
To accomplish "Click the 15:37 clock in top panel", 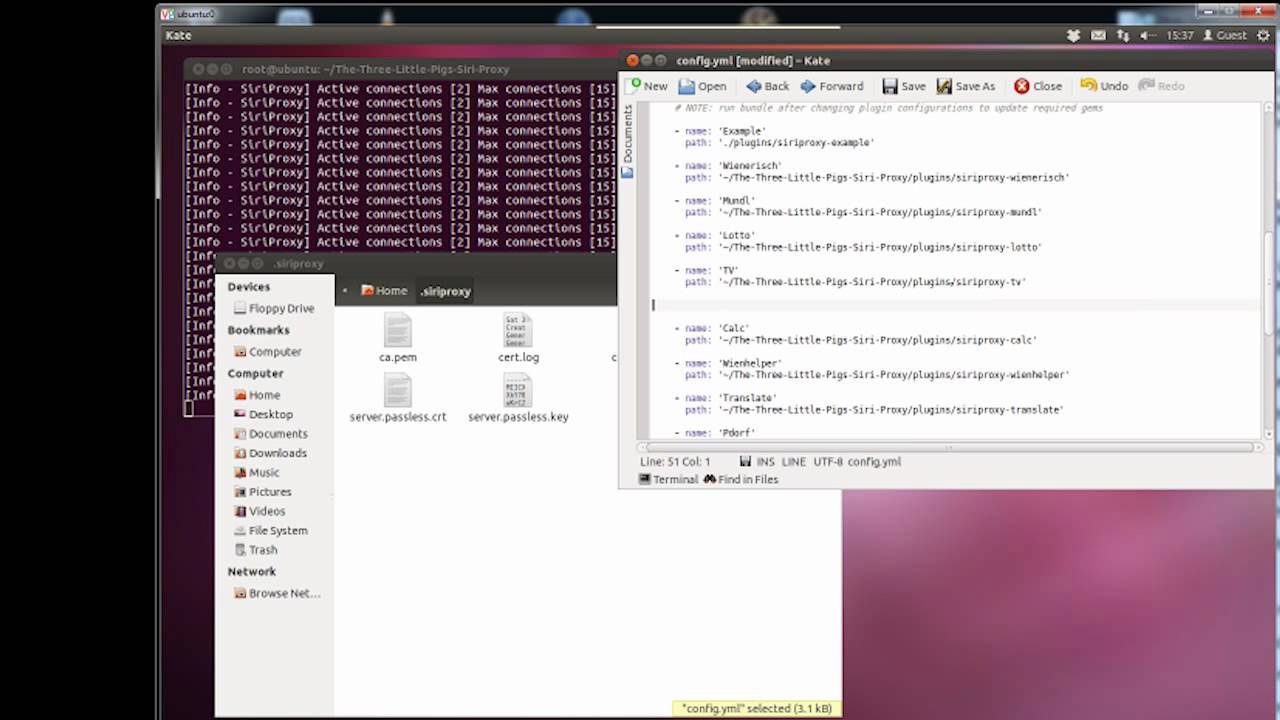I will (x=1180, y=35).
